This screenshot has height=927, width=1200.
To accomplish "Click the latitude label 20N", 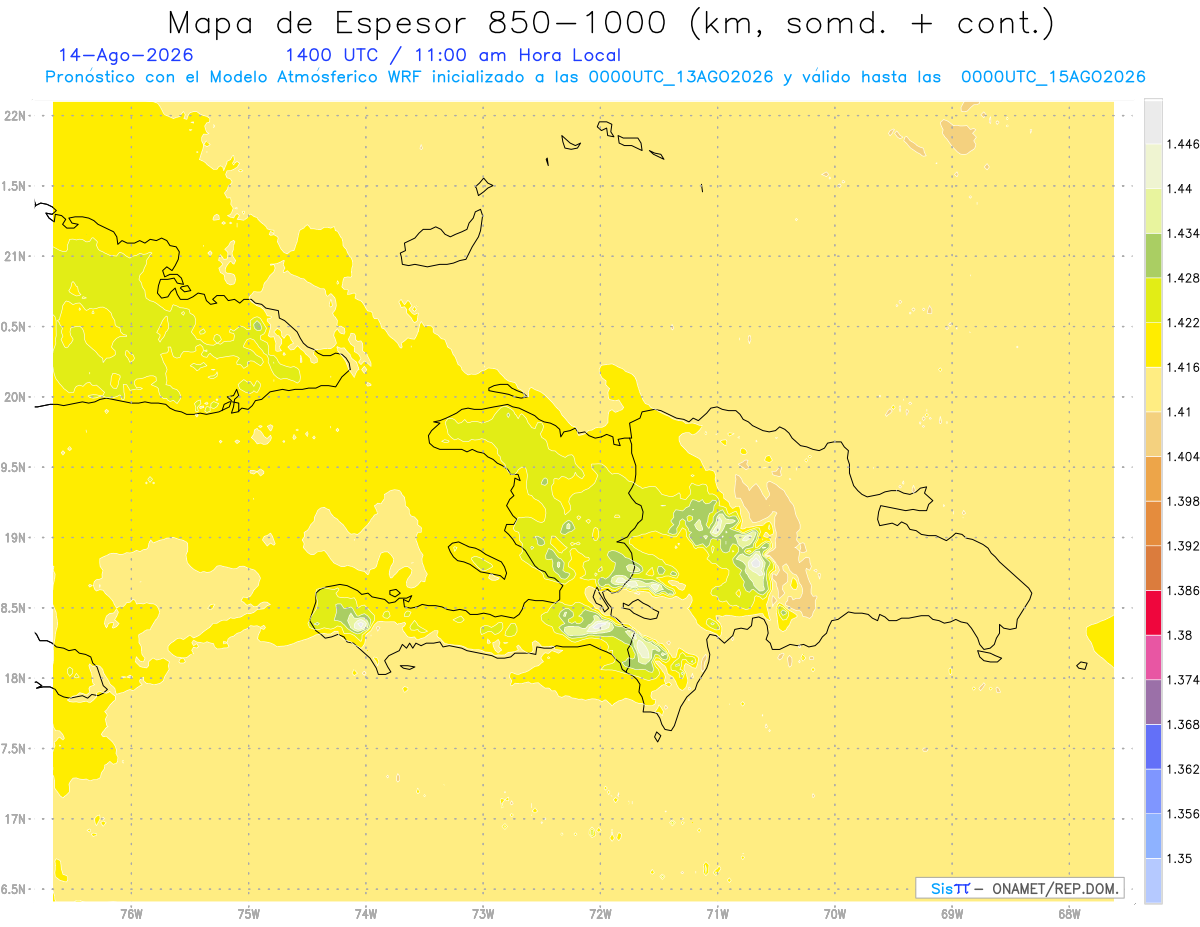I will pyautogui.click(x=16, y=397).
